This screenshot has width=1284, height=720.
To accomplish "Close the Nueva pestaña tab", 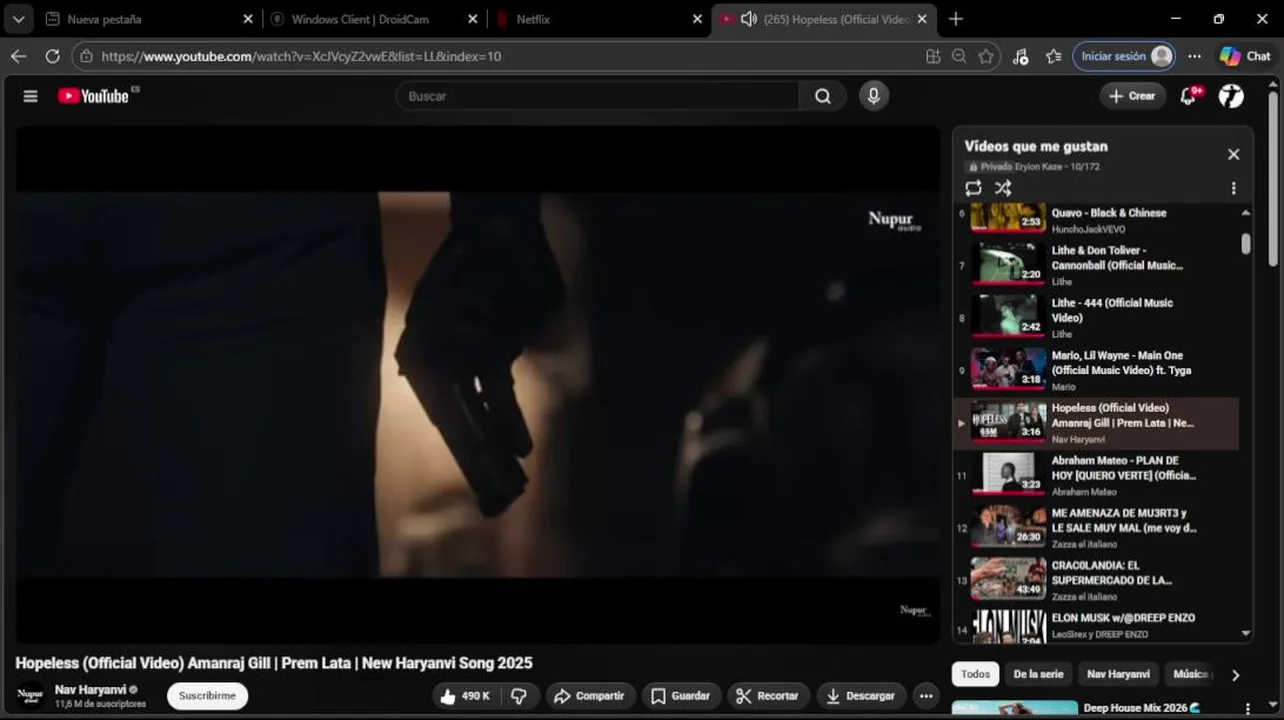I will 248,19.
